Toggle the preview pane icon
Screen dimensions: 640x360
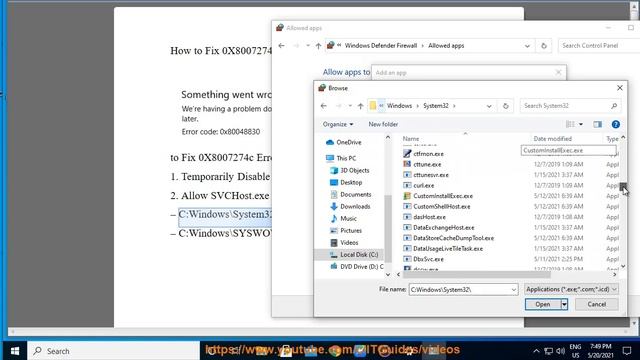(598, 124)
